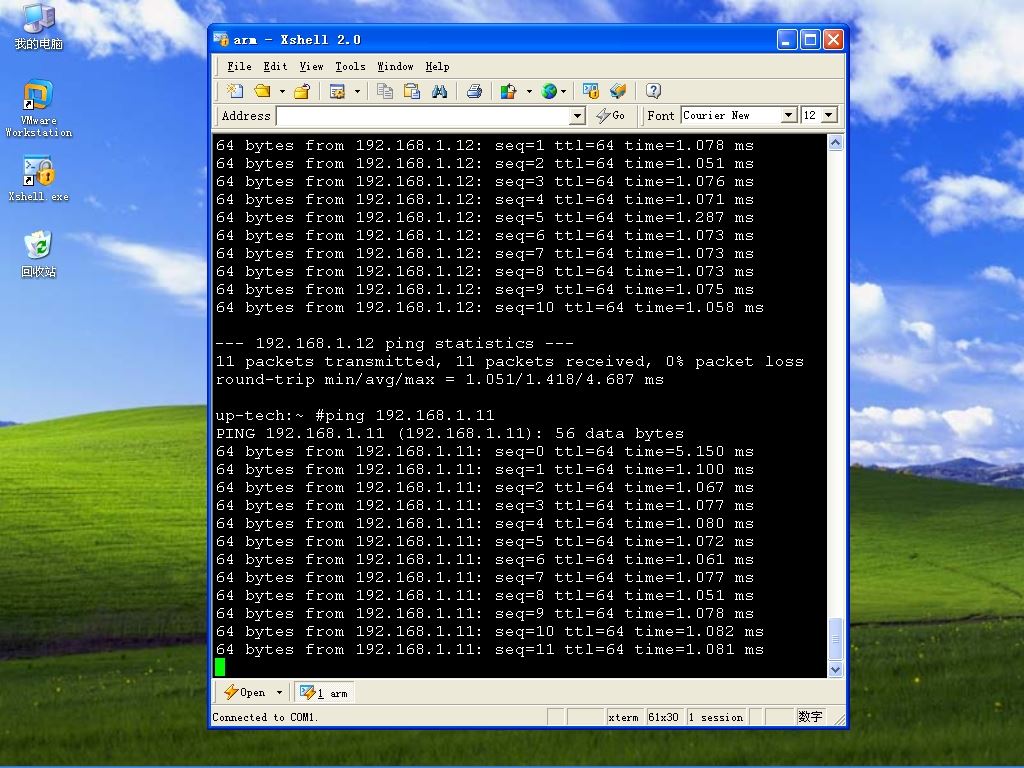The height and width of the screenshot is (768, 1024).
Task: Click the Print toolbar icon
Action: (x=474, y=91)
